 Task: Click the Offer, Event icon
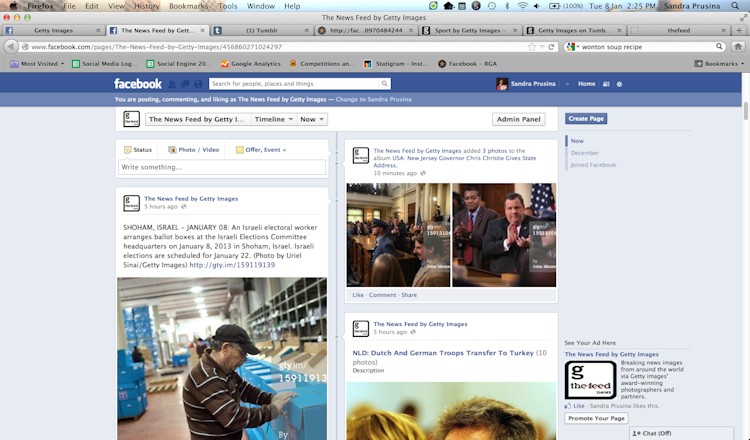coord(240,150)
